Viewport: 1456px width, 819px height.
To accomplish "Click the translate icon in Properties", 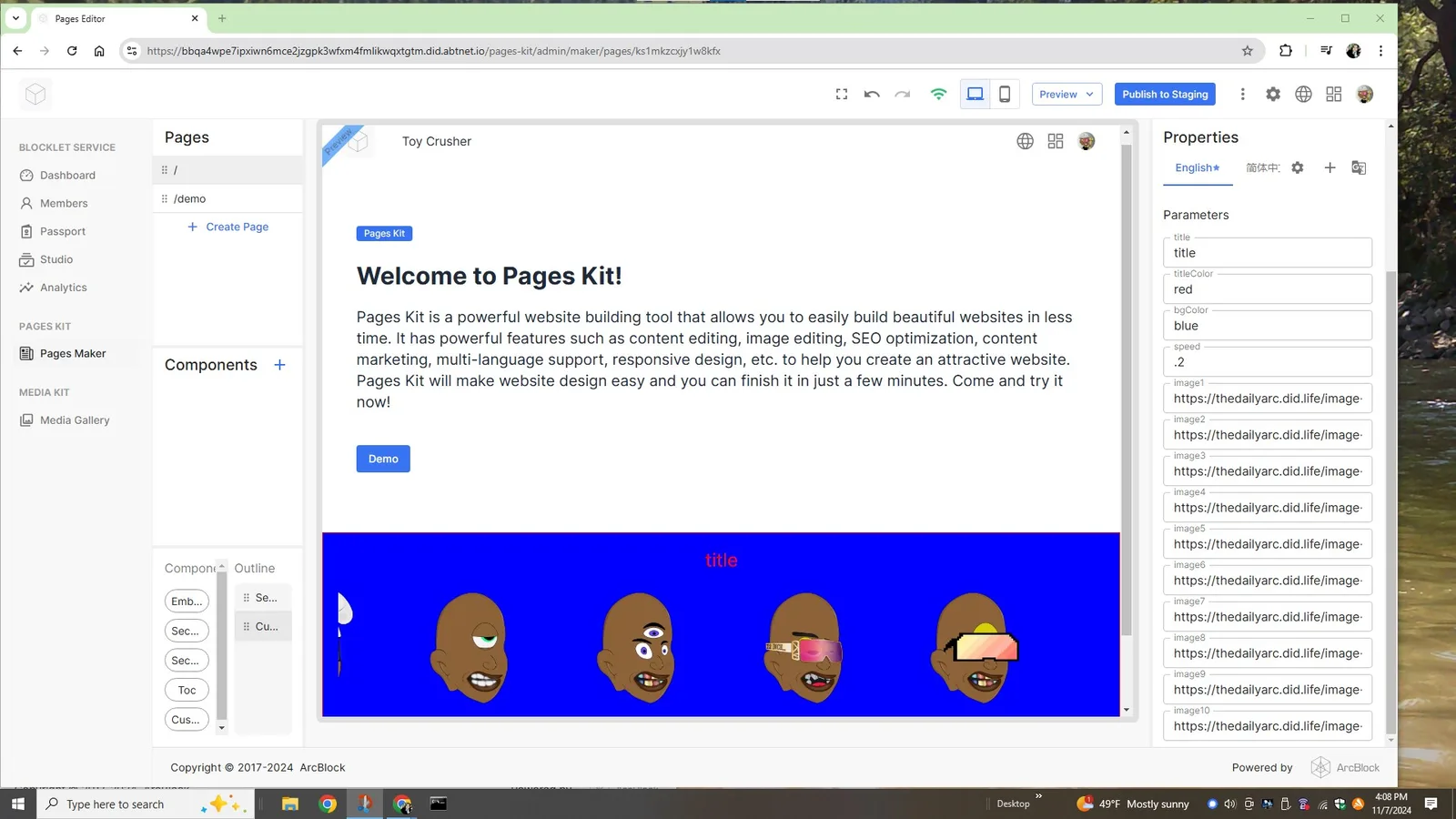I will click(1359, 167).
